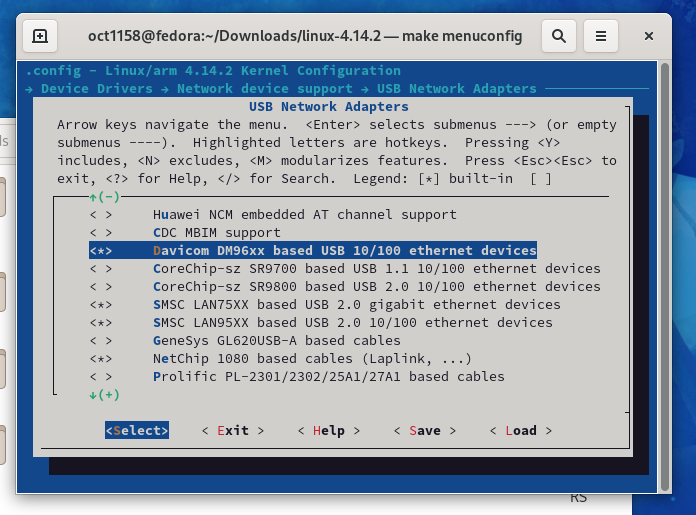Click the Save button
The width and height of the screenshot is (696, 515).
tap(425, 430)
